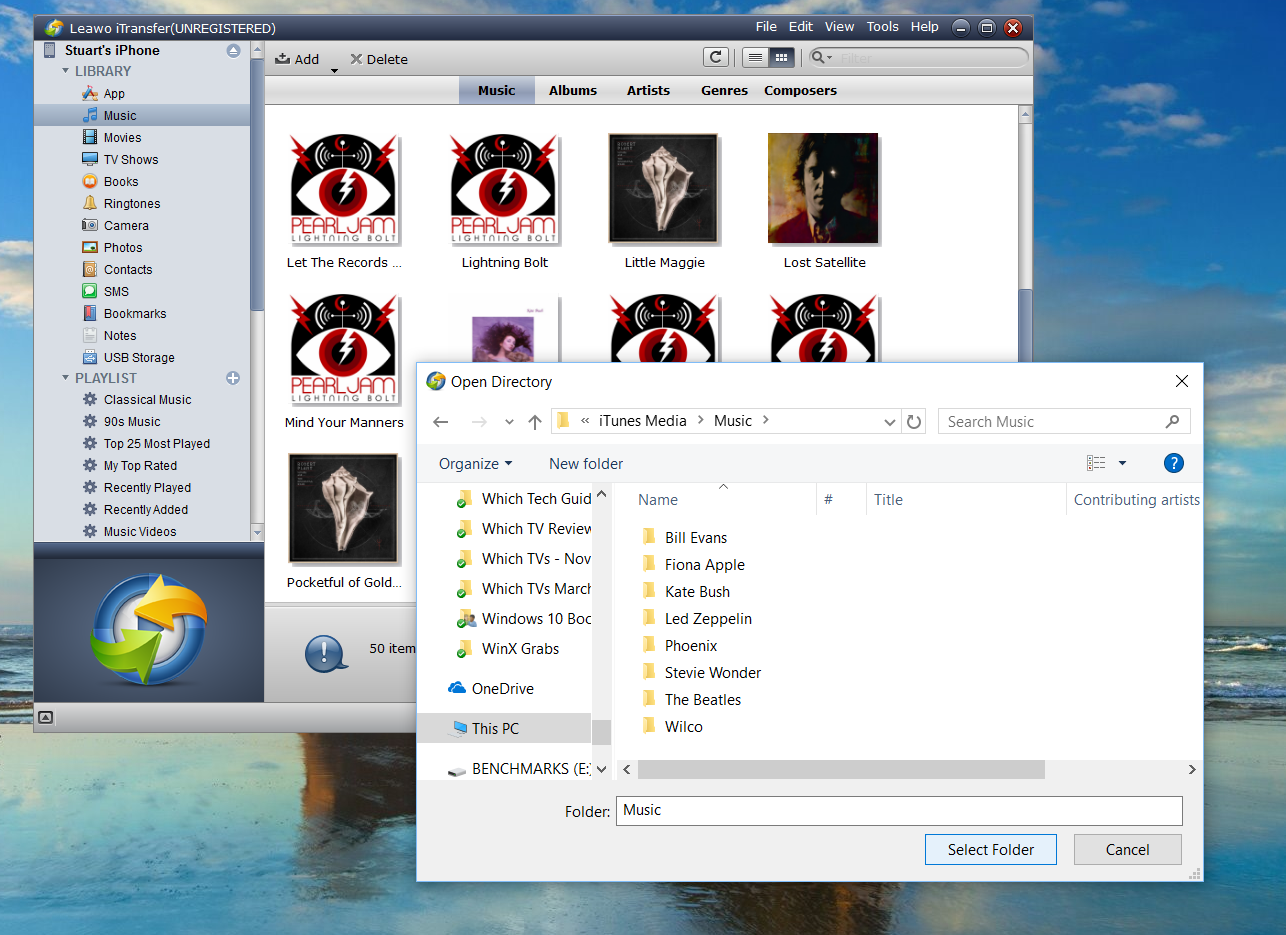
Task: Open the Camera library icon
Action: tap(89, 225)
